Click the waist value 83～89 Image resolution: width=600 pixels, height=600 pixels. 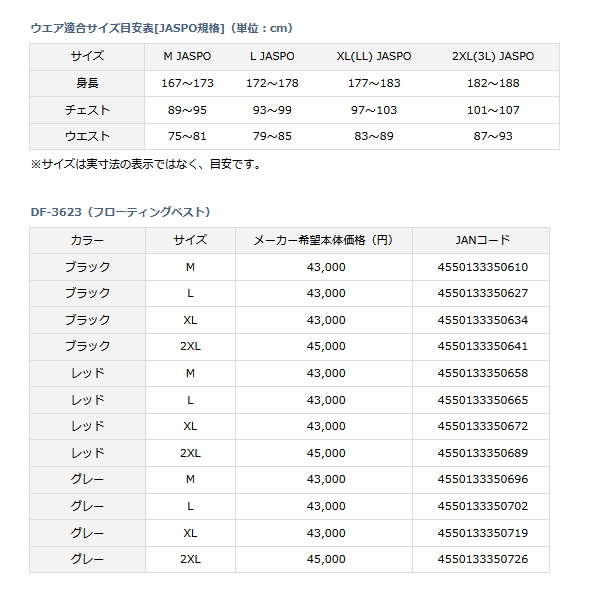coord(374,136)
